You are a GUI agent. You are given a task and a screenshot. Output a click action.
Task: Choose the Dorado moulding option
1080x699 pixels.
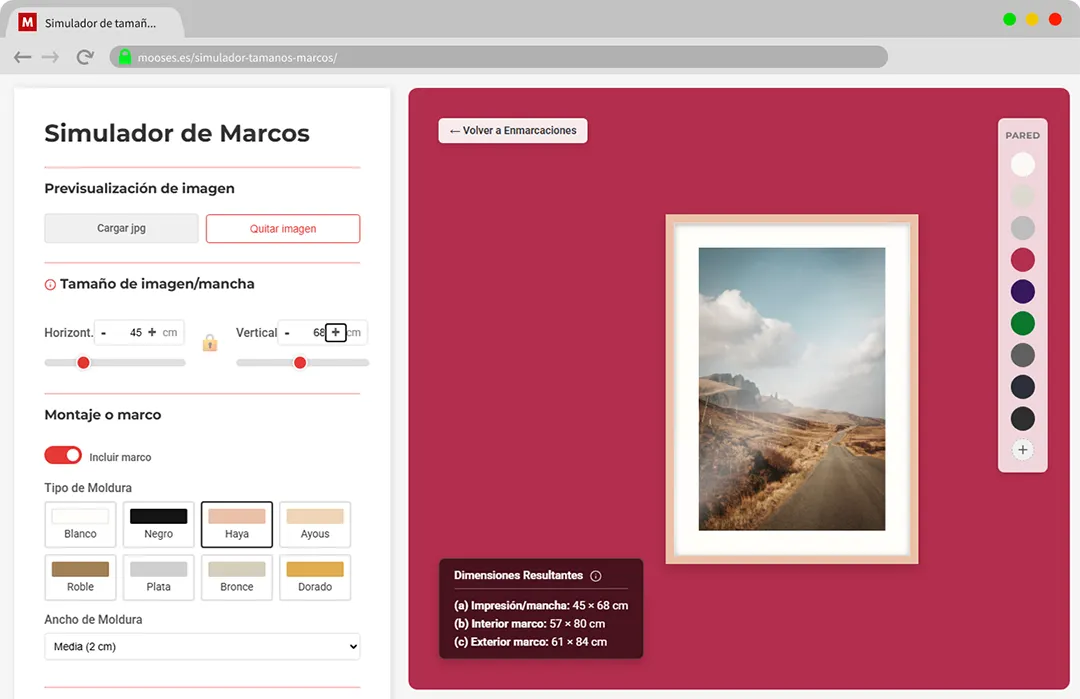click(x=315, y=577)
